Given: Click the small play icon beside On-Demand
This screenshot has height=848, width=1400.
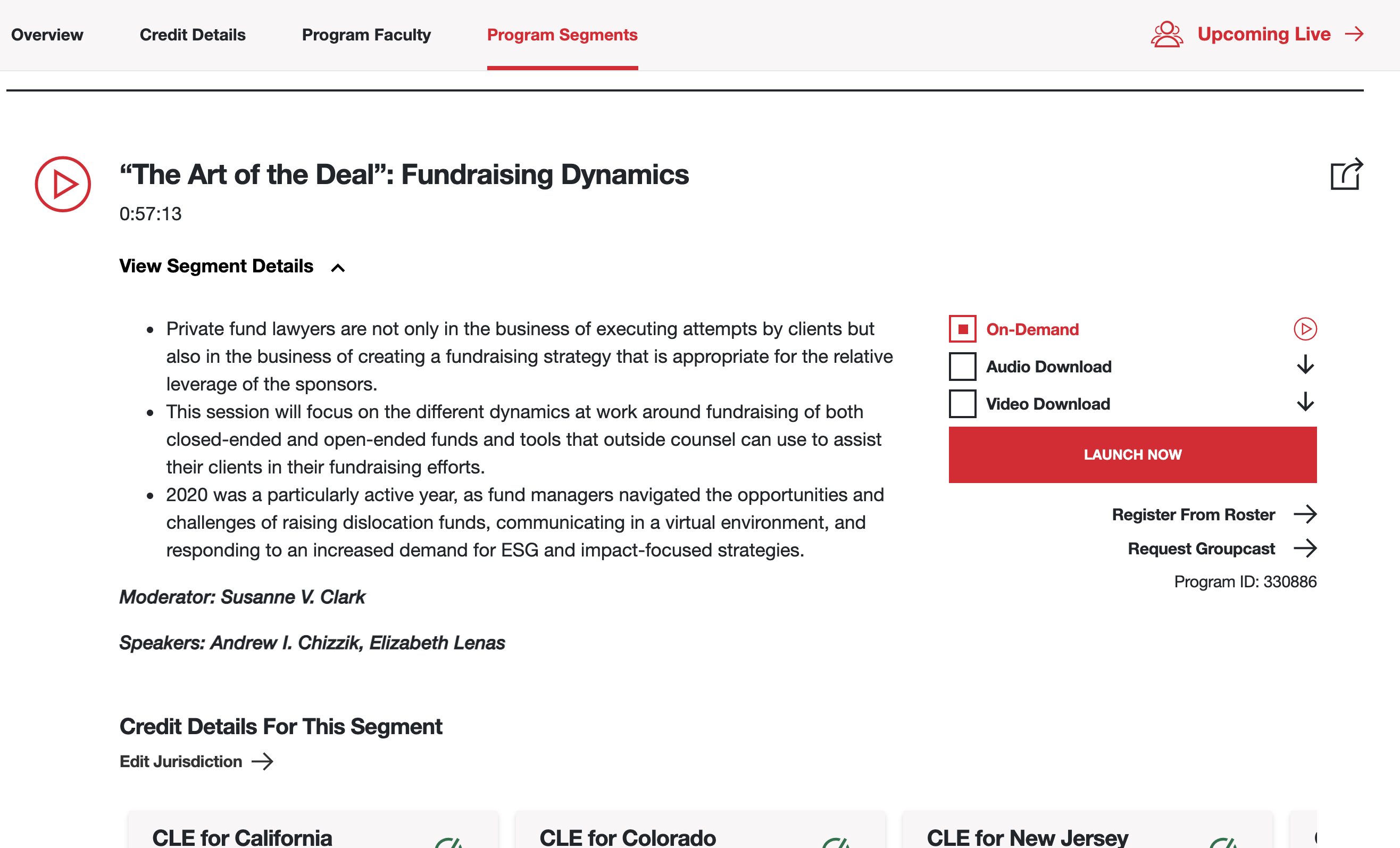Looking at the screenshot, I should (1305, 329).
